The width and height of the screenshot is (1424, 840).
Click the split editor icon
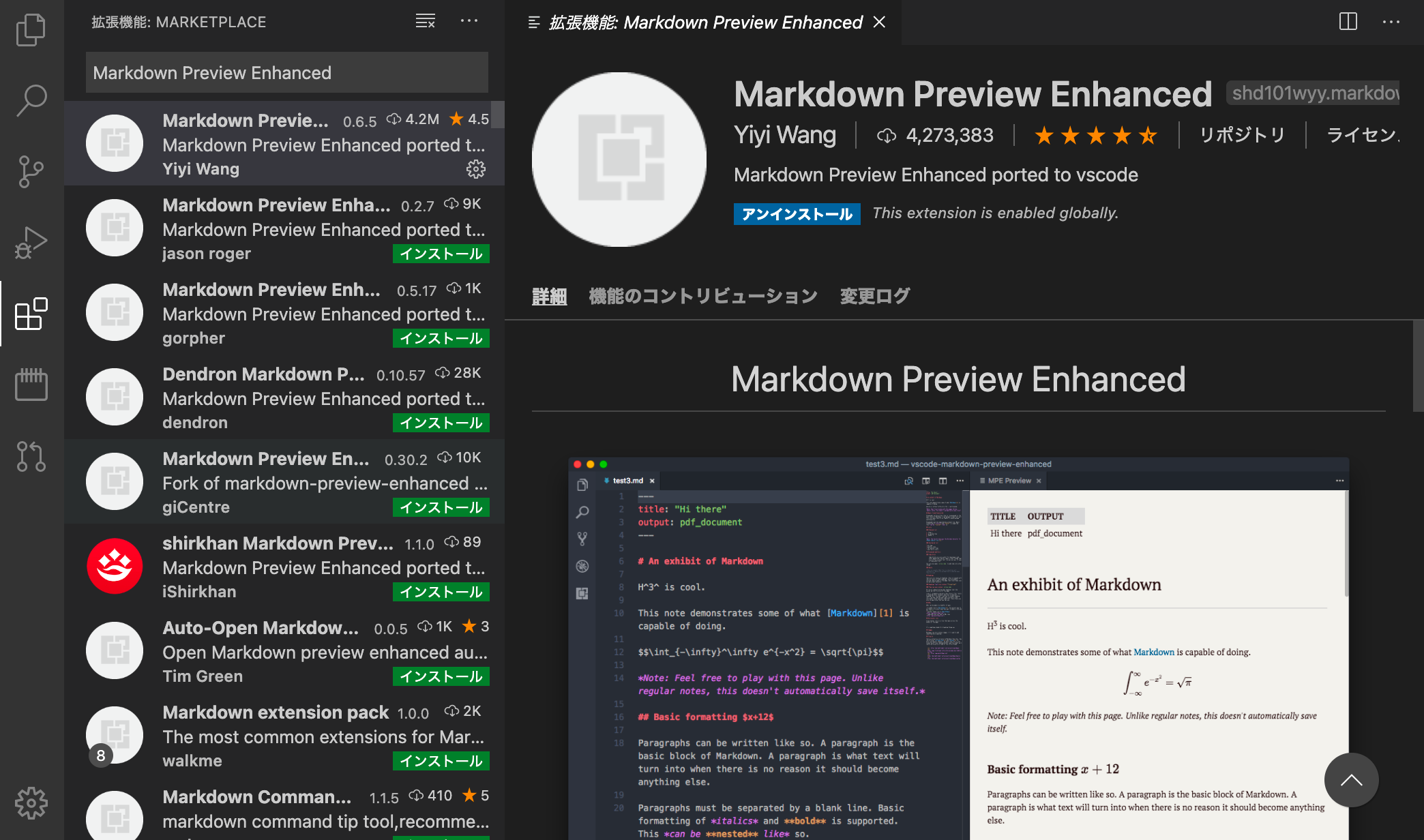click(x=1348, y=21)
